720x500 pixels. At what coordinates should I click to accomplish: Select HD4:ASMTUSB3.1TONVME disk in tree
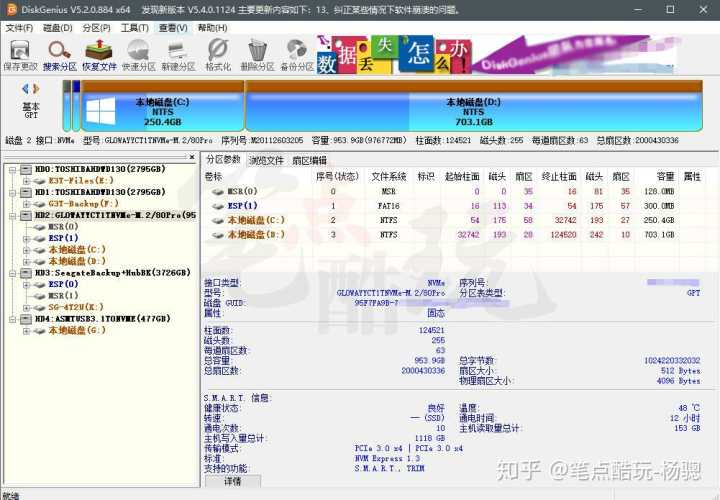tap(102, 319)
